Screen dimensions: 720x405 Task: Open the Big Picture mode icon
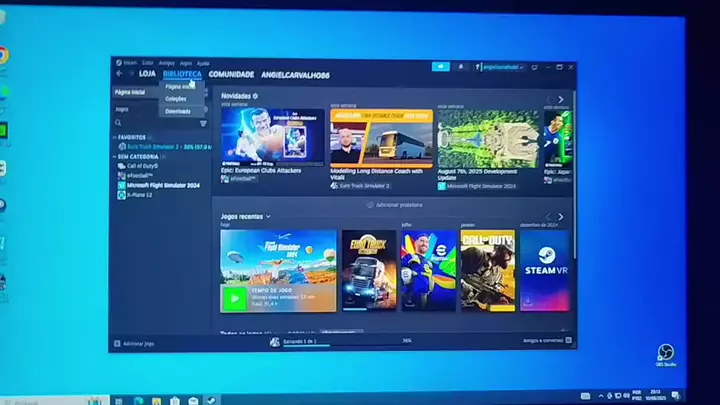534,68
